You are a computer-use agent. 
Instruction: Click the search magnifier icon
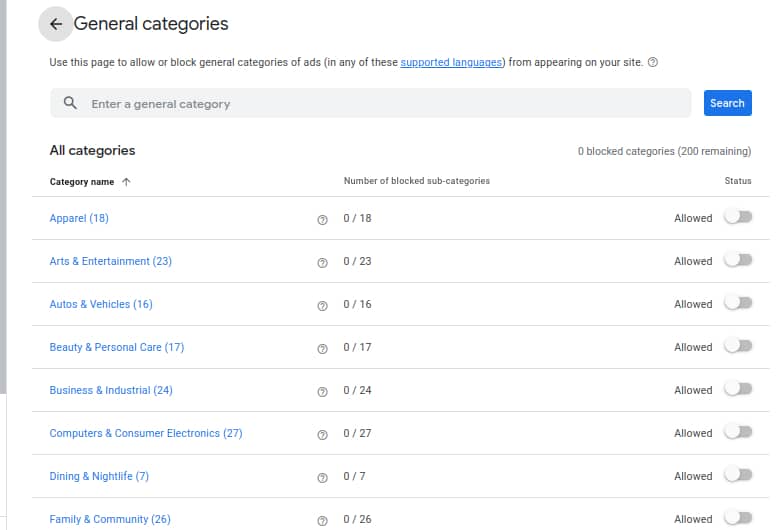[70, 103]
